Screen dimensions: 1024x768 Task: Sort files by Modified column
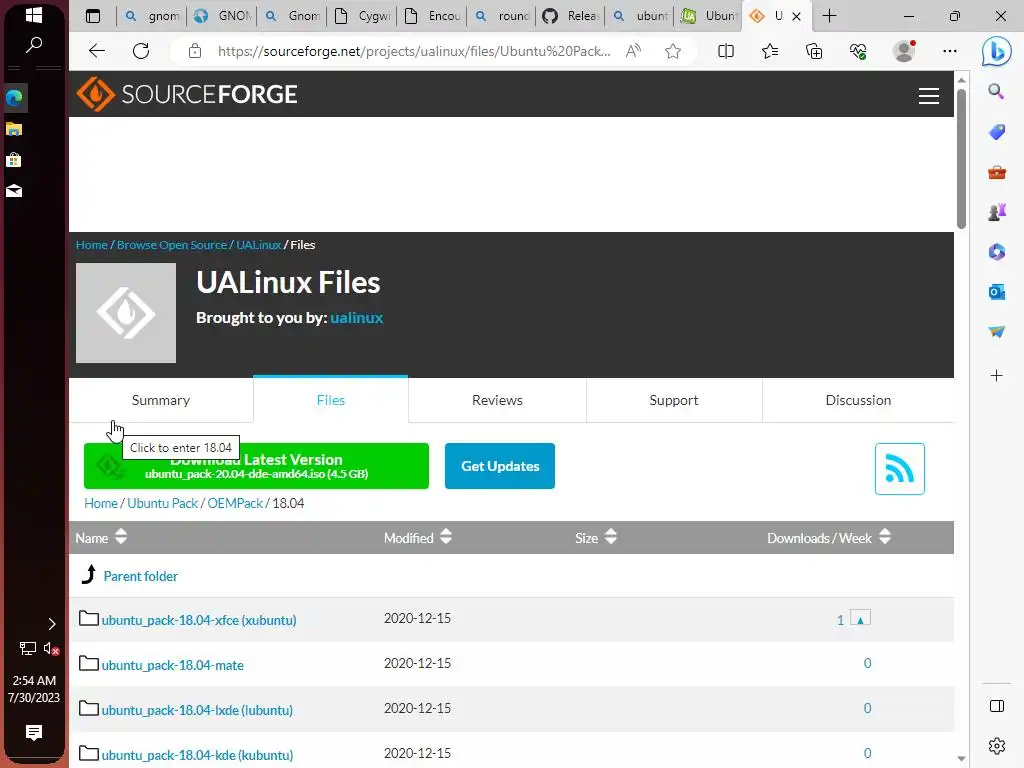418,538
